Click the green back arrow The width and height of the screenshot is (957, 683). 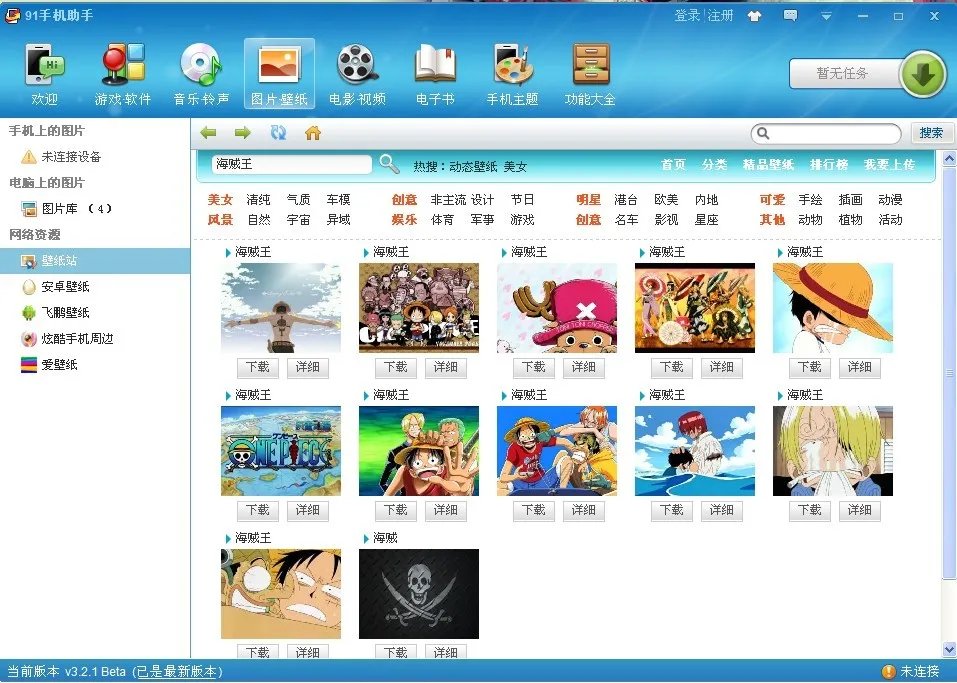[x=208, y=131]
